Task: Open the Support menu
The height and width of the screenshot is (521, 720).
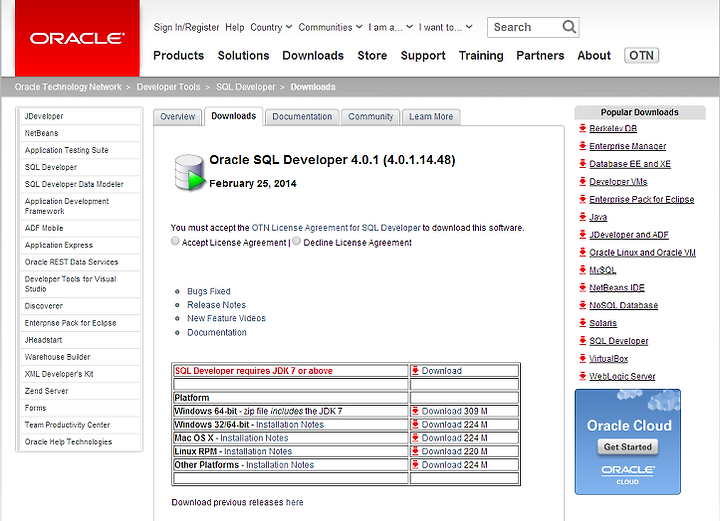Action: (423, 56)
